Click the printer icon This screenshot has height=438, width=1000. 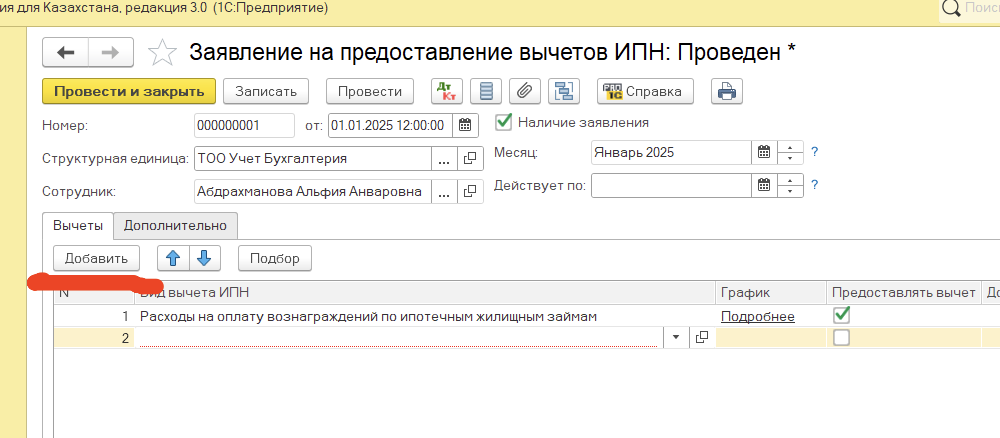pos(727,91)
